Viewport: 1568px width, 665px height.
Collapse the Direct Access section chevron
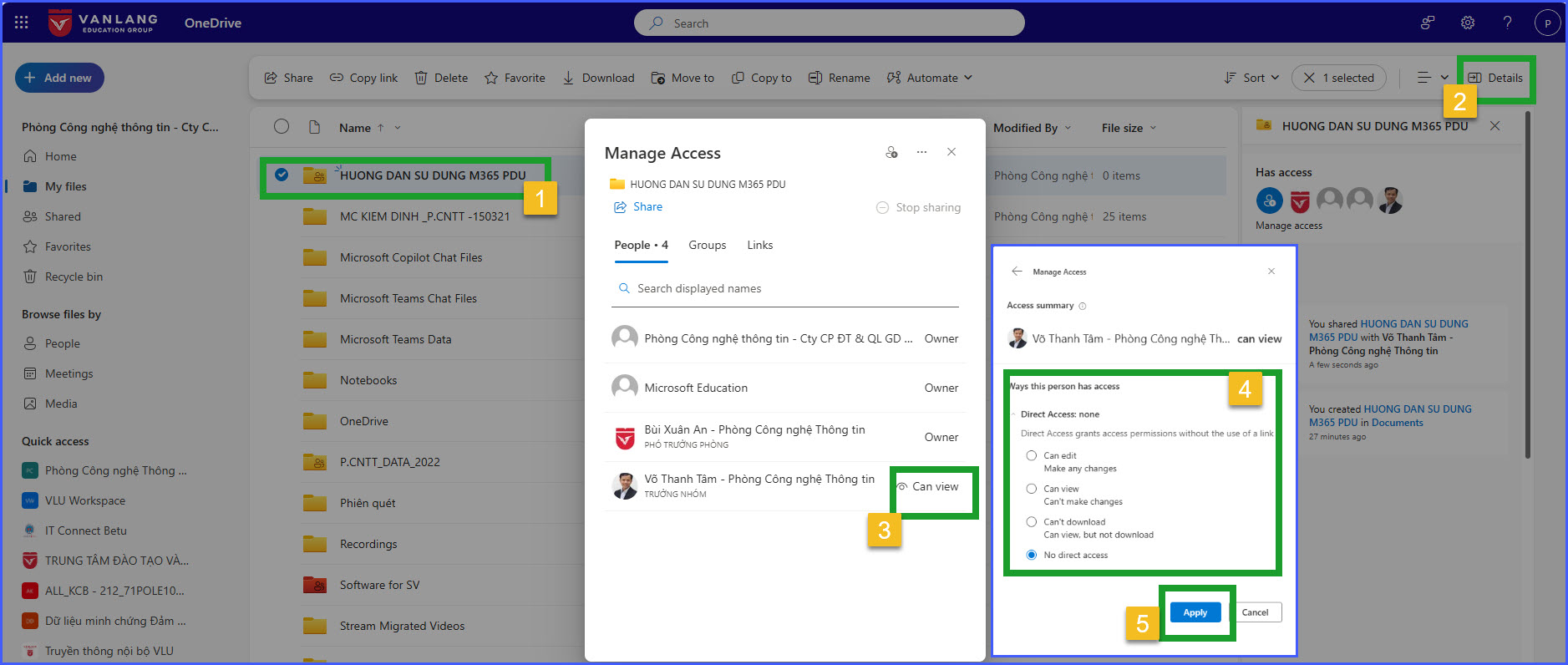pos(1013,414)
